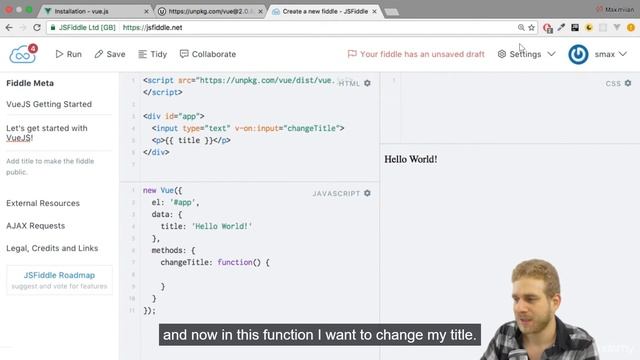Click the CSS editor pane

click(x=510, y=108)
